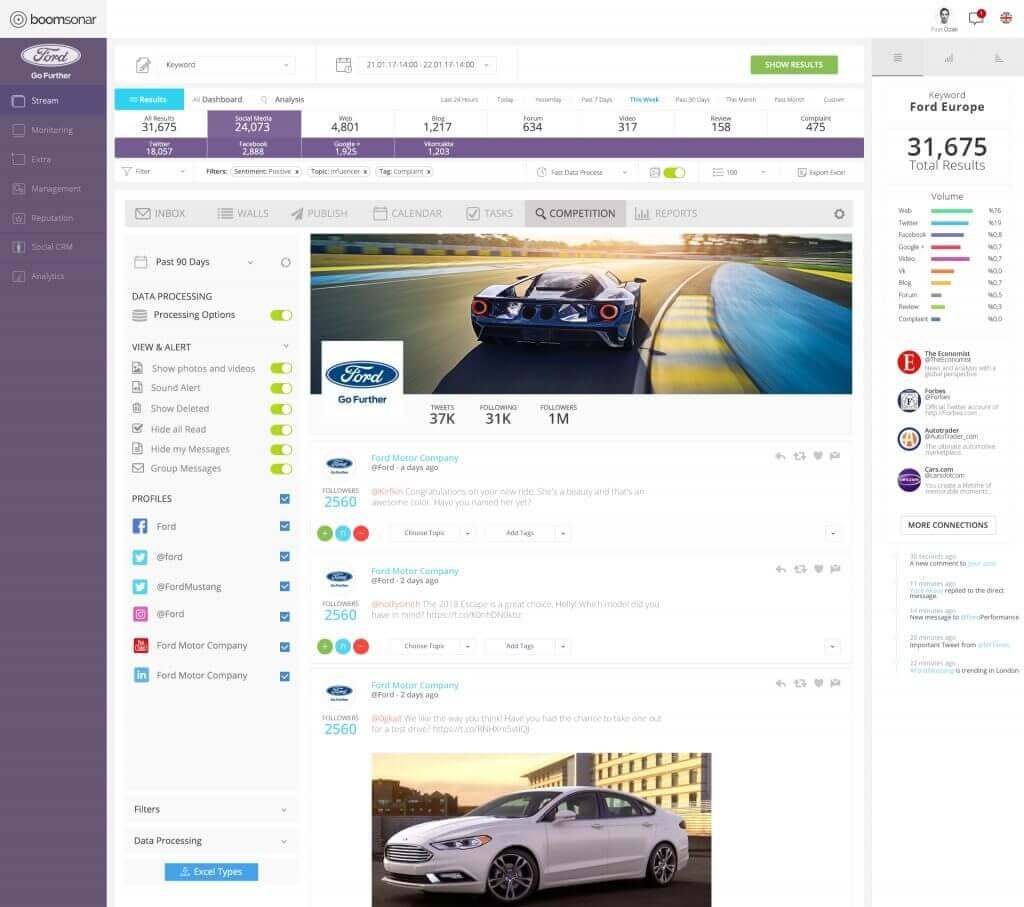The width and height of the screenshot is (1024, 907).
Task: Reply to the first Ford tweet
Action: coord(780,456)
